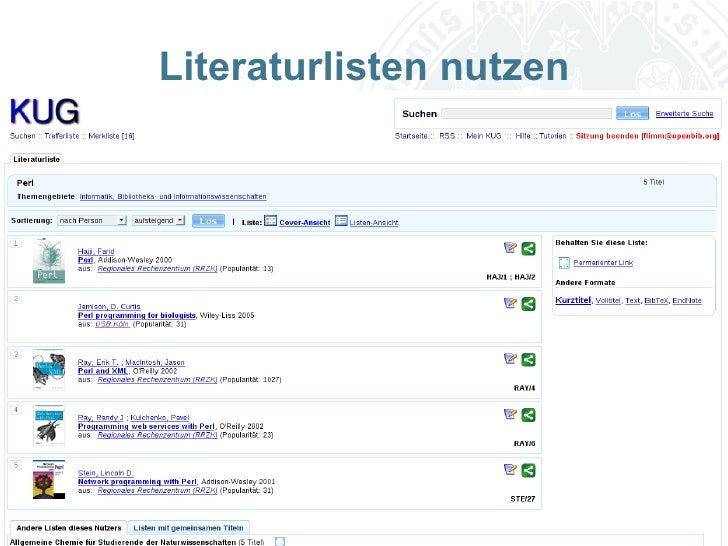
Task: Switch to 'Listen mit gemeinsamen Titeln' tab
Action: pos(188,528)
